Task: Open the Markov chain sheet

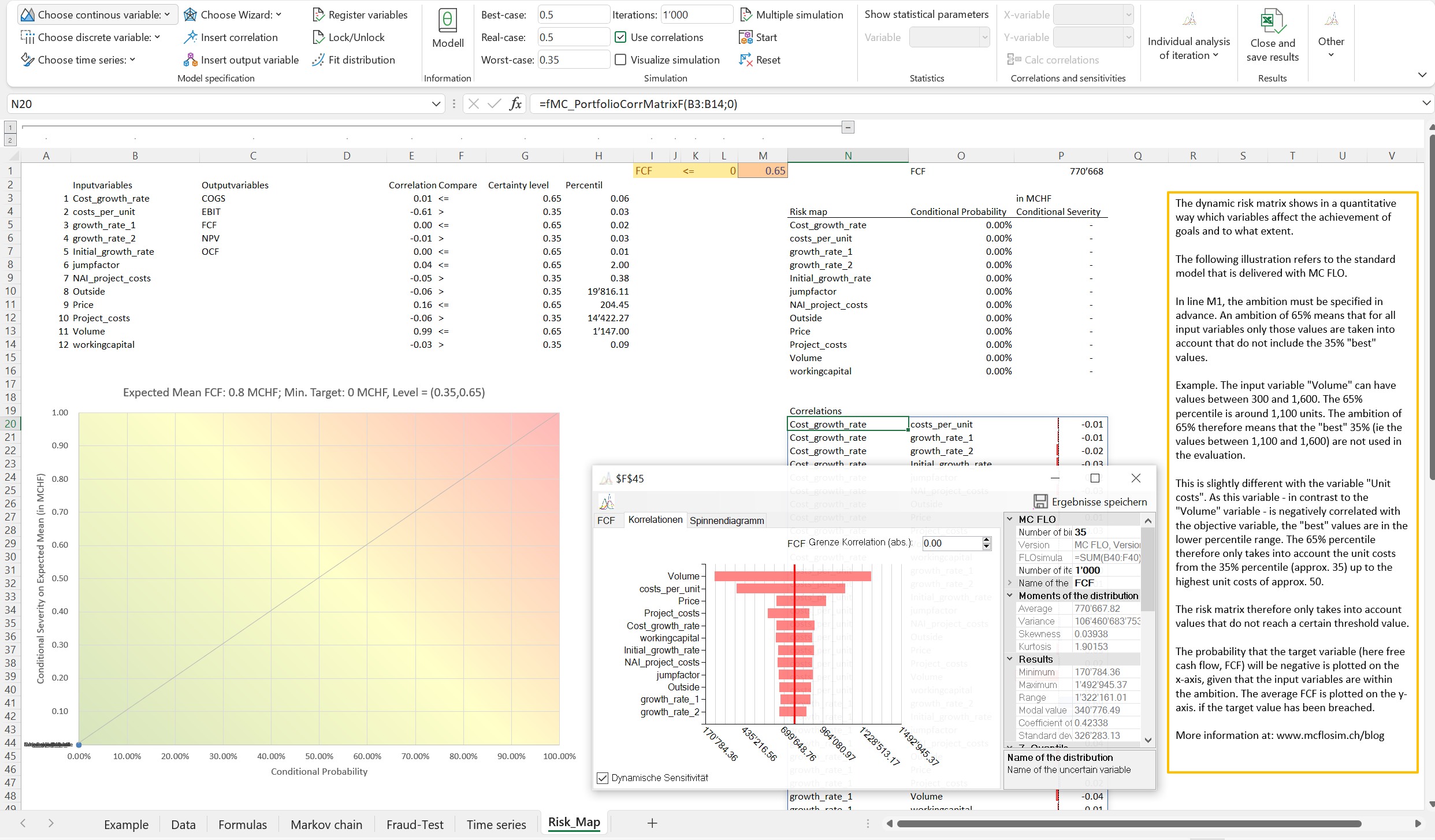Action: pyautogui.click(x=326, y=824)
